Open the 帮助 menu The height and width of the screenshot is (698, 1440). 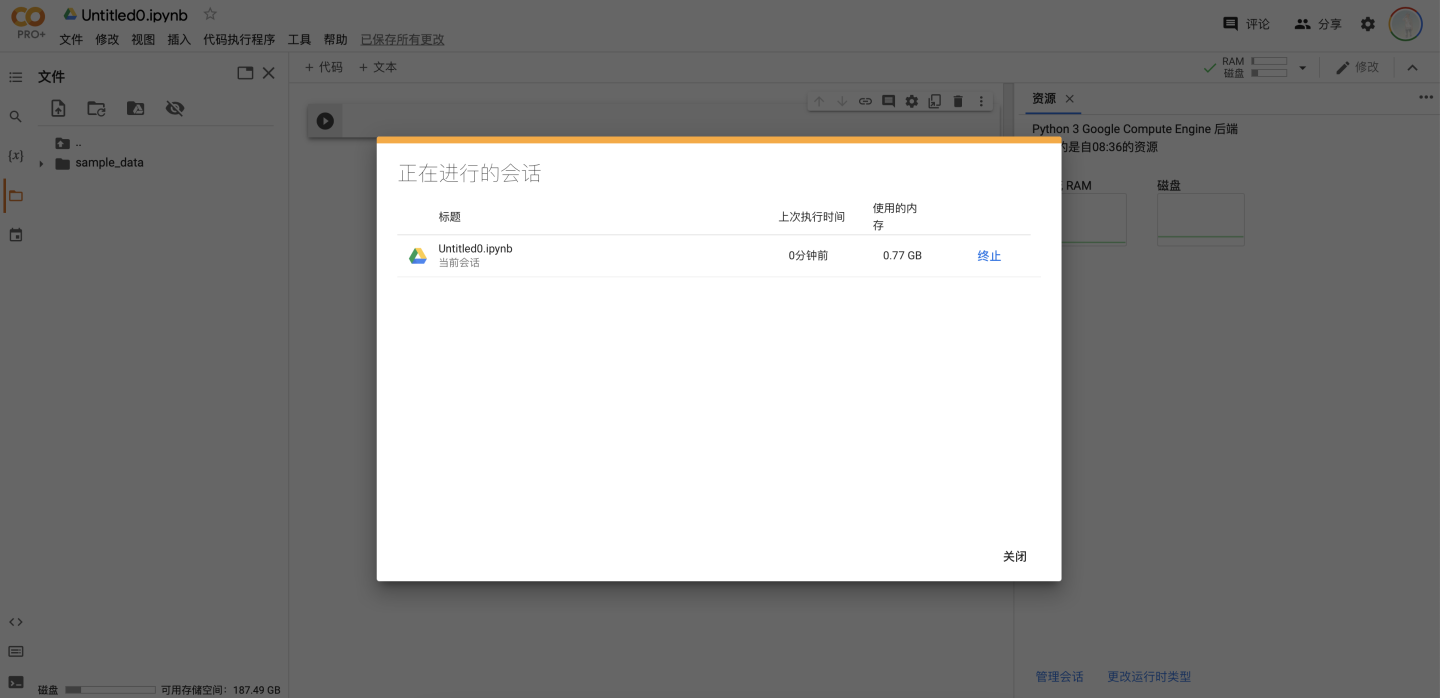[x=335, y=40]
